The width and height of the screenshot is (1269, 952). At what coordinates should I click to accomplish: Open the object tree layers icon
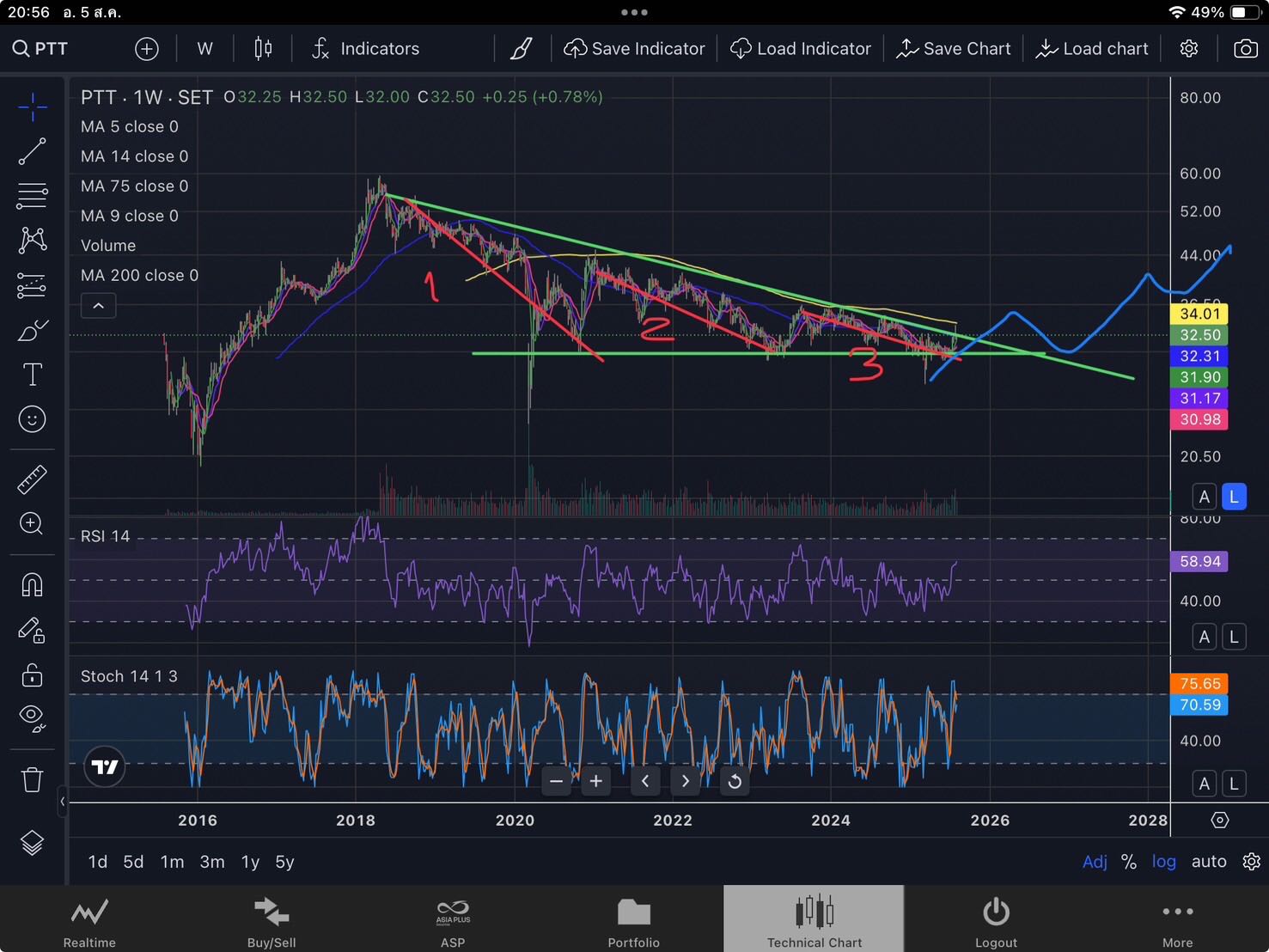point(32,844)
